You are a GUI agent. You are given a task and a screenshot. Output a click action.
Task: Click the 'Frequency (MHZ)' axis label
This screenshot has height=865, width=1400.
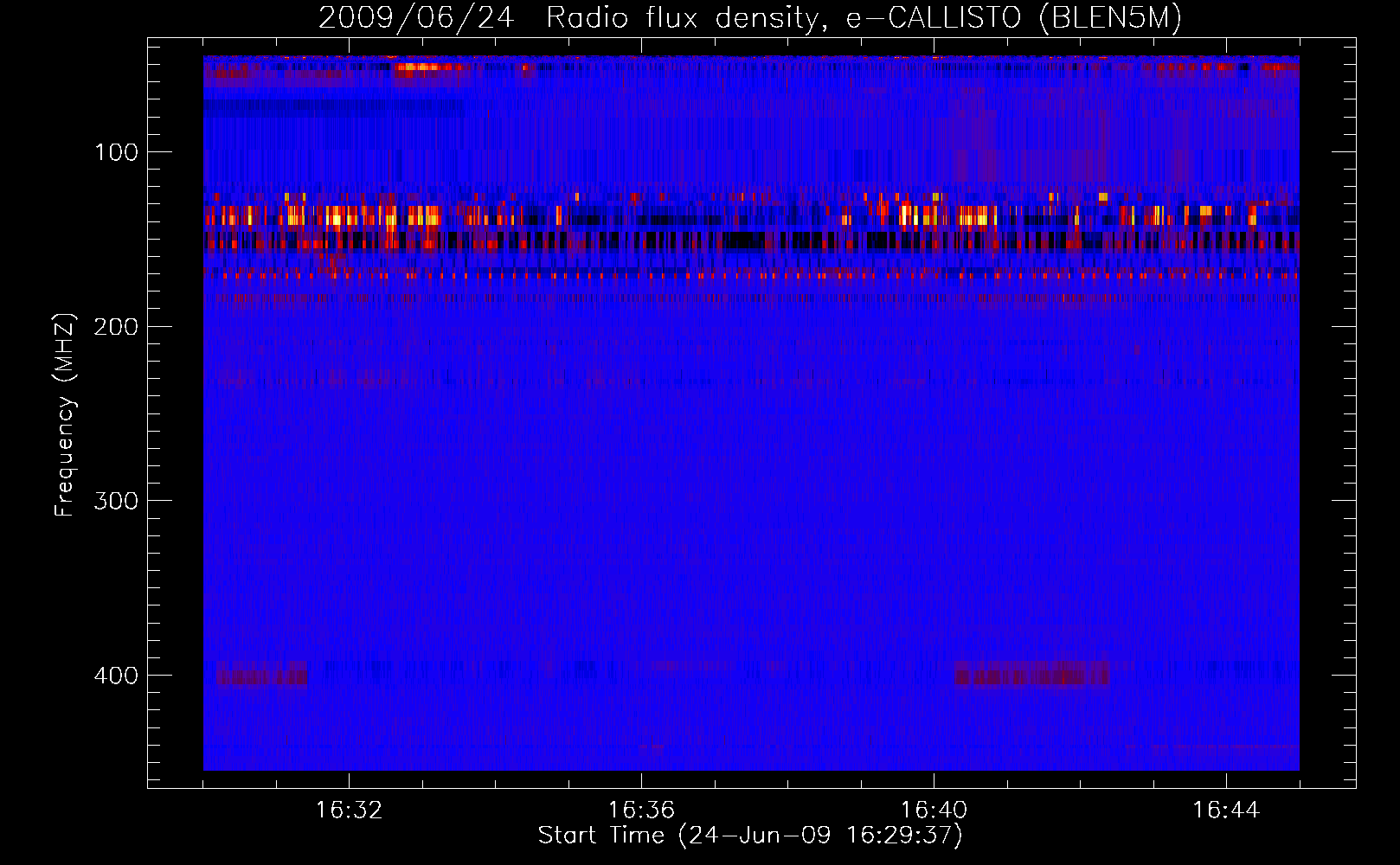65,414
